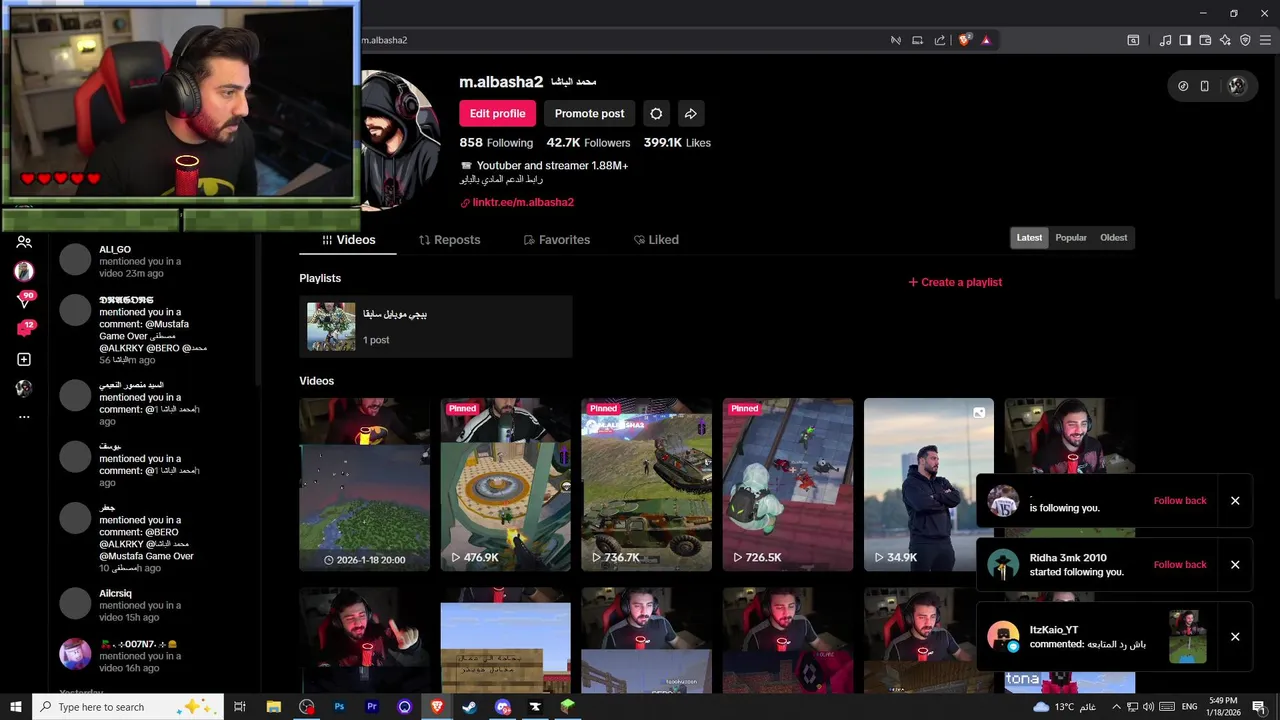Open the account avatar menu at top right
The width and height of the screenshot is (1280, 720).
[x=1237, y=86]
